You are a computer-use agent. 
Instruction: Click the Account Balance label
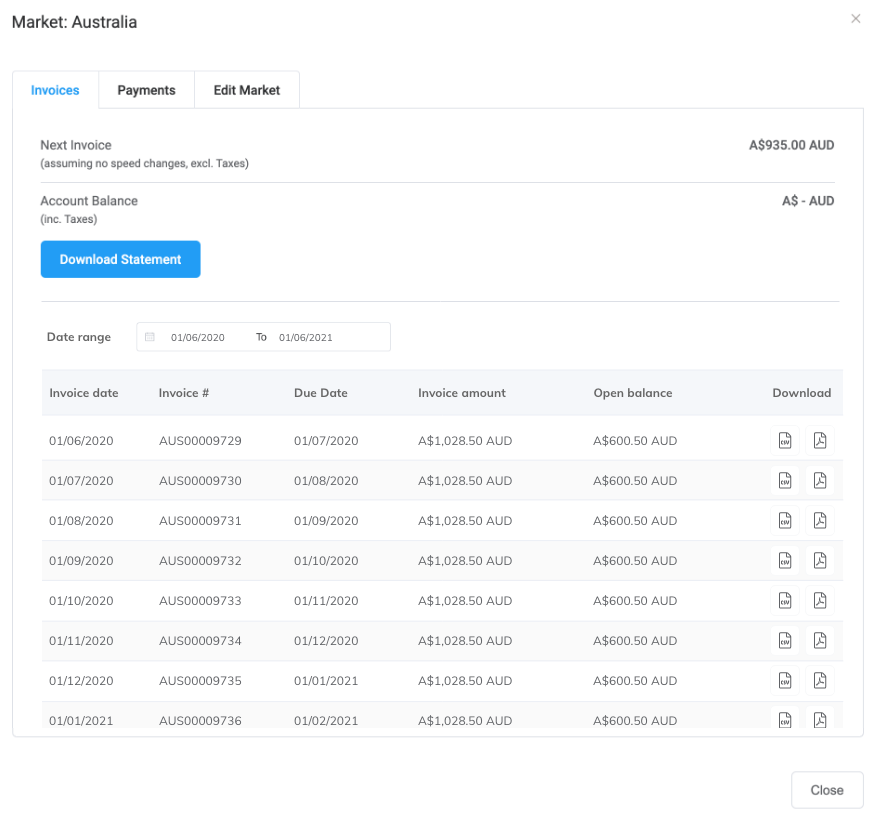point(89,201)
